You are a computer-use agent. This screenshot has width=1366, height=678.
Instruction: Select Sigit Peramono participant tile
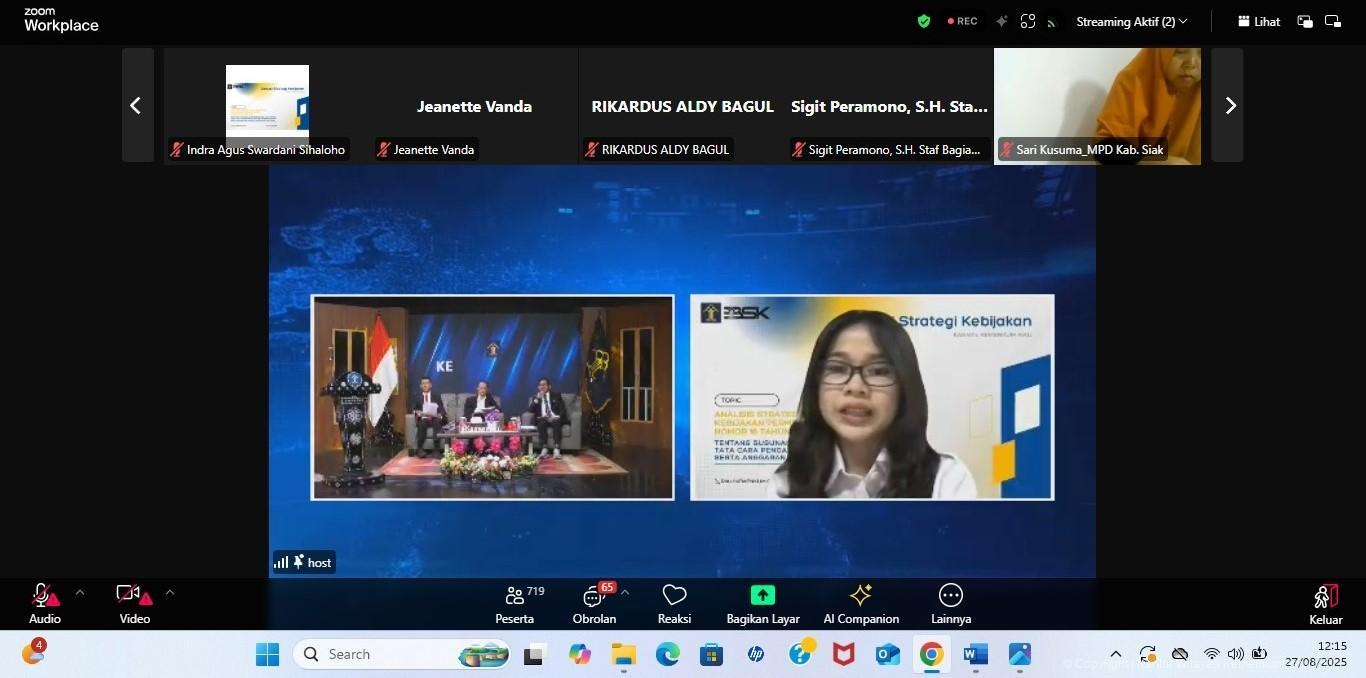[x=889, y=105]
